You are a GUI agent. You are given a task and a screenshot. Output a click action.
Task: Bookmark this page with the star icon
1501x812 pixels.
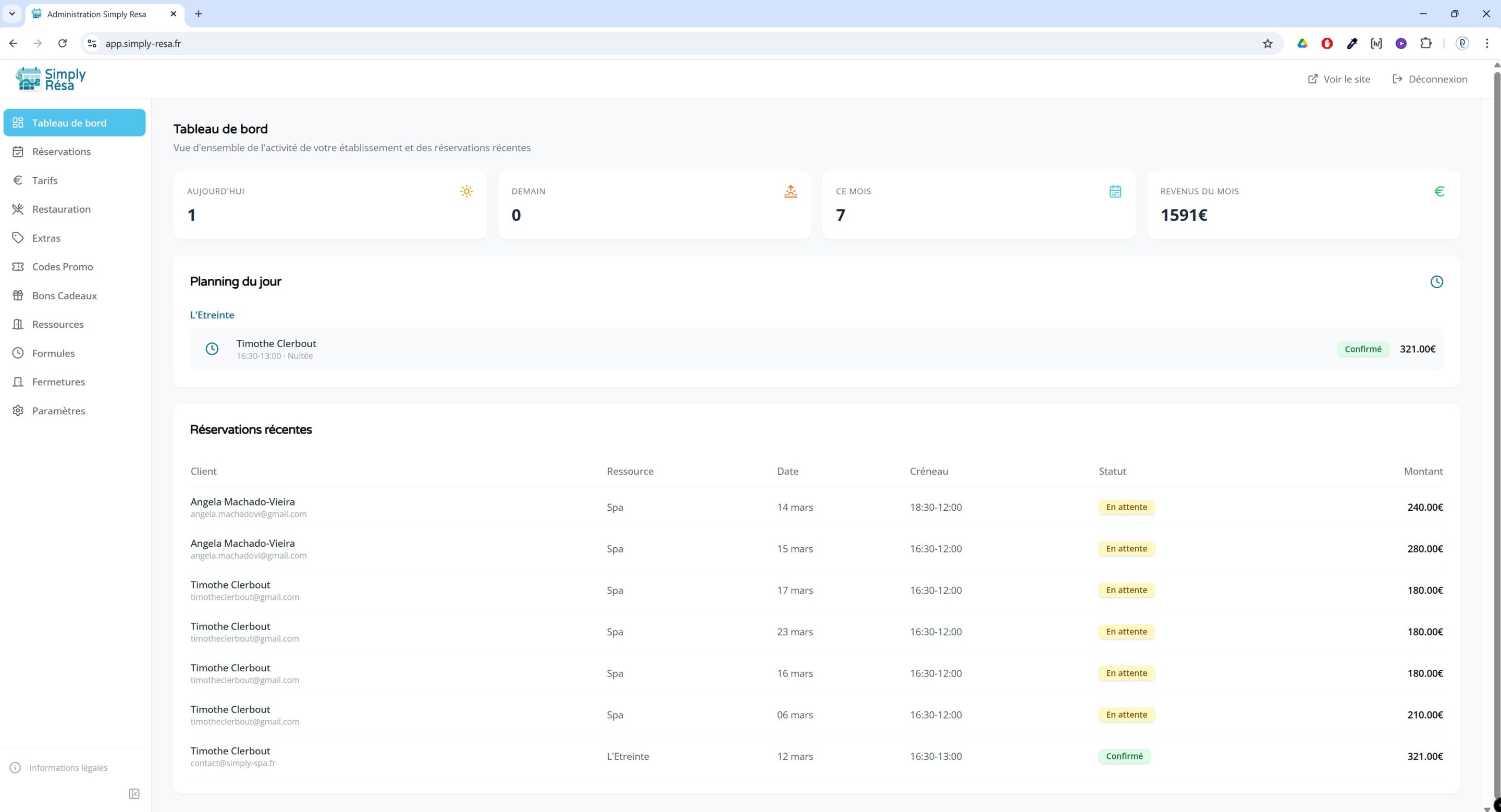pos(1268,44)
